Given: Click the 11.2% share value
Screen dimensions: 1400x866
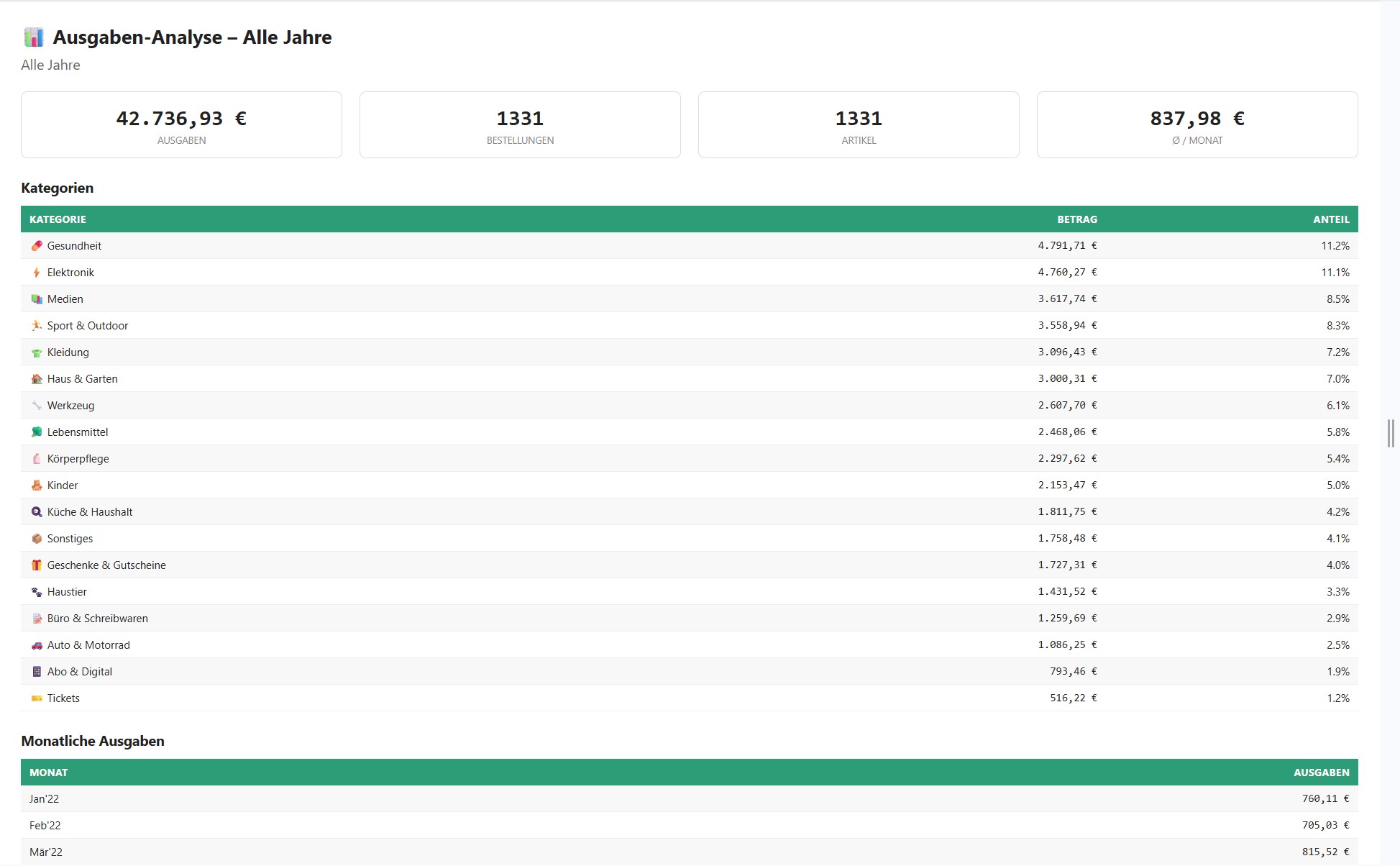Looking at the screenshot, I should coord(1335,246).
